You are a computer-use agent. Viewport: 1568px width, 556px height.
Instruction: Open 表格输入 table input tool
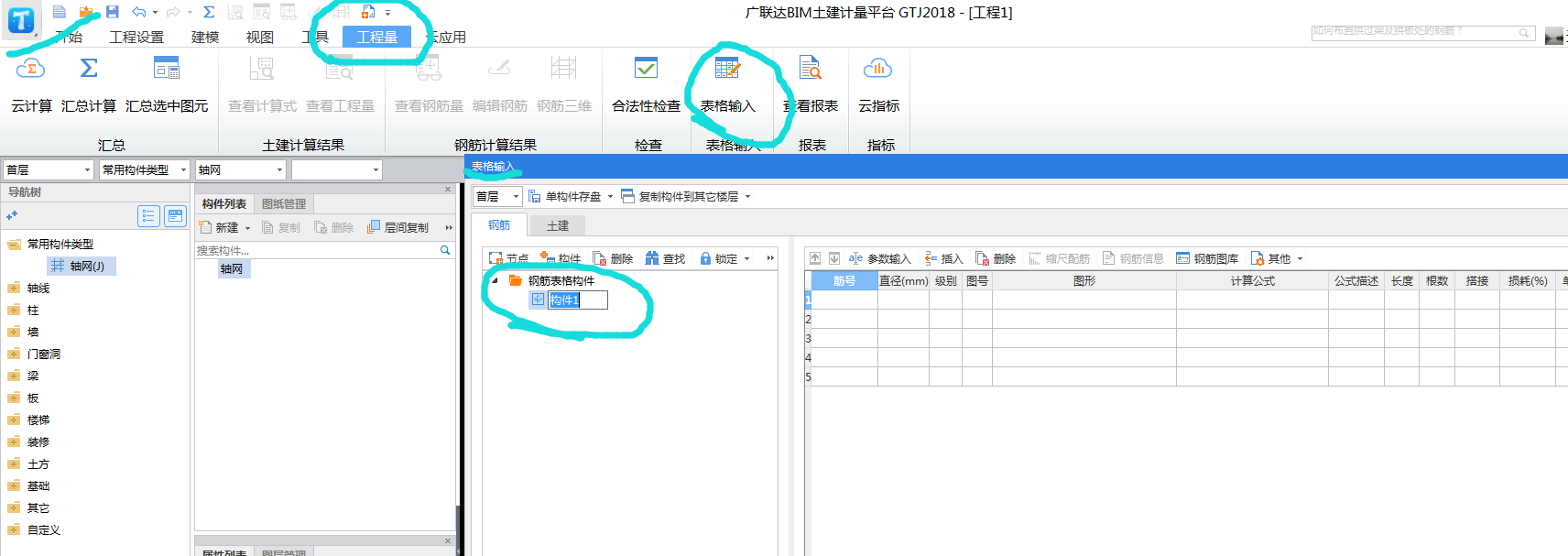tap(728, 84)
